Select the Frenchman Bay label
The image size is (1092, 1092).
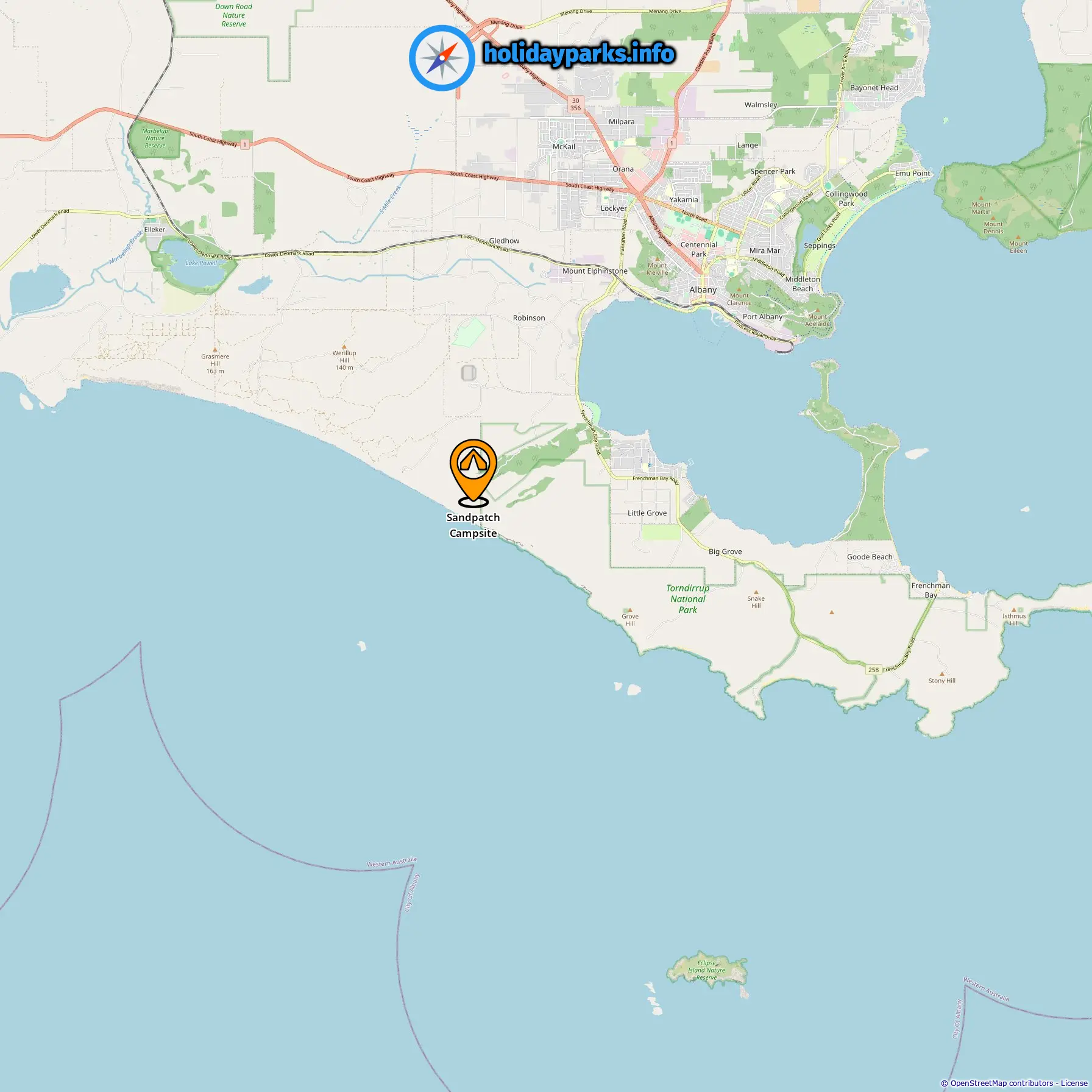pos(931,590)
